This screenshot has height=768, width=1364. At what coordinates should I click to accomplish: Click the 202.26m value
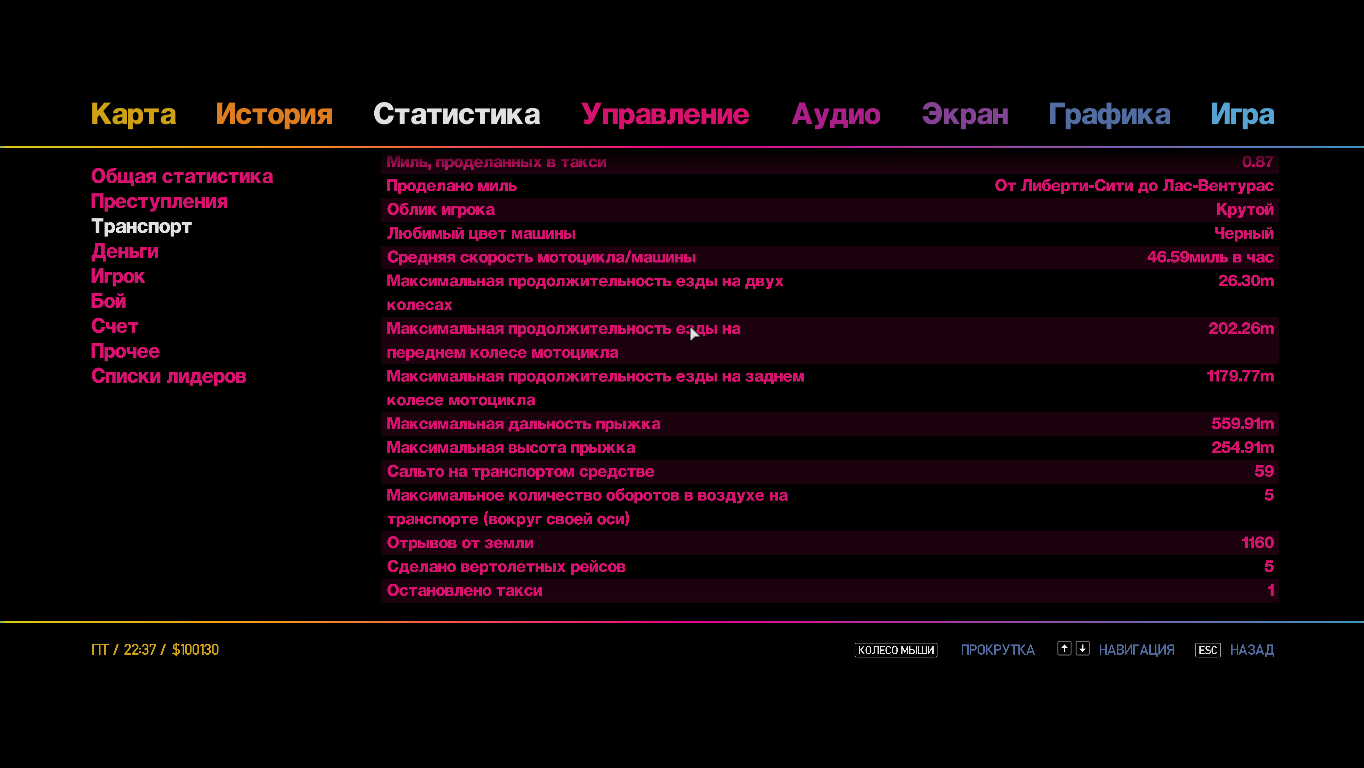coord(1241,329)
